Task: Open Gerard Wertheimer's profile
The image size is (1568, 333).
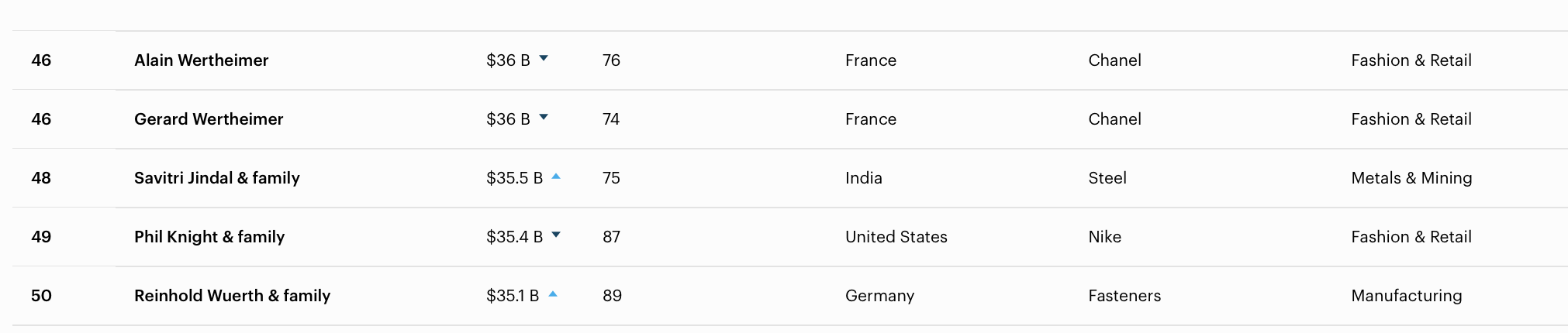Action: (209, 119)
